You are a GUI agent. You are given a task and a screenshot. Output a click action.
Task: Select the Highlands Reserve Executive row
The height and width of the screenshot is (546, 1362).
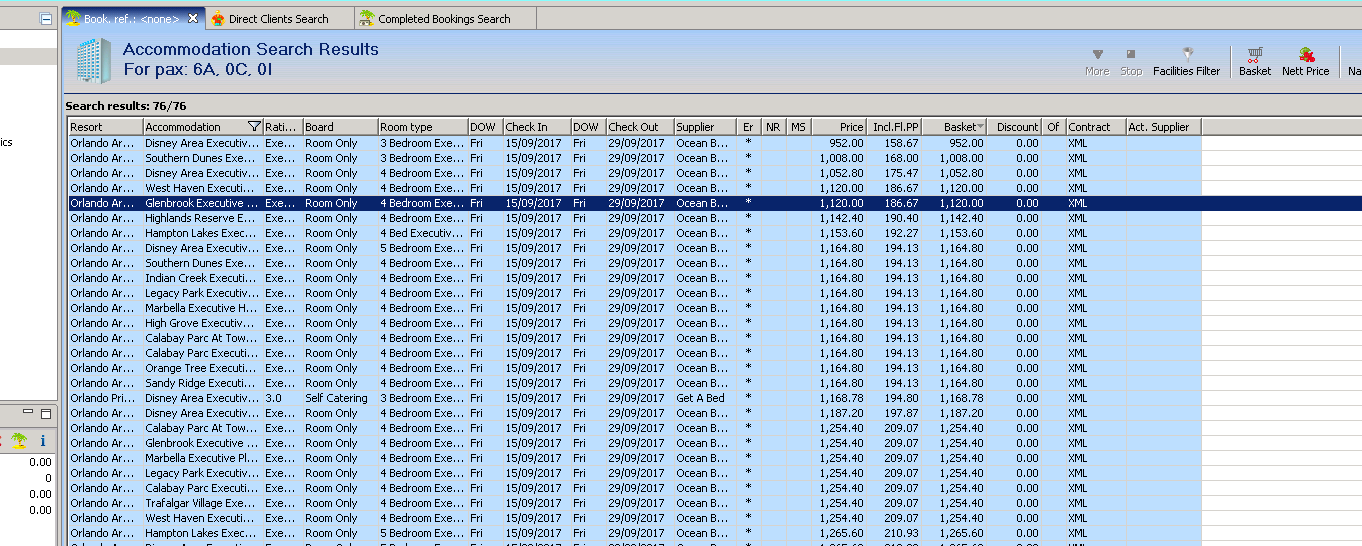[200, 218]
